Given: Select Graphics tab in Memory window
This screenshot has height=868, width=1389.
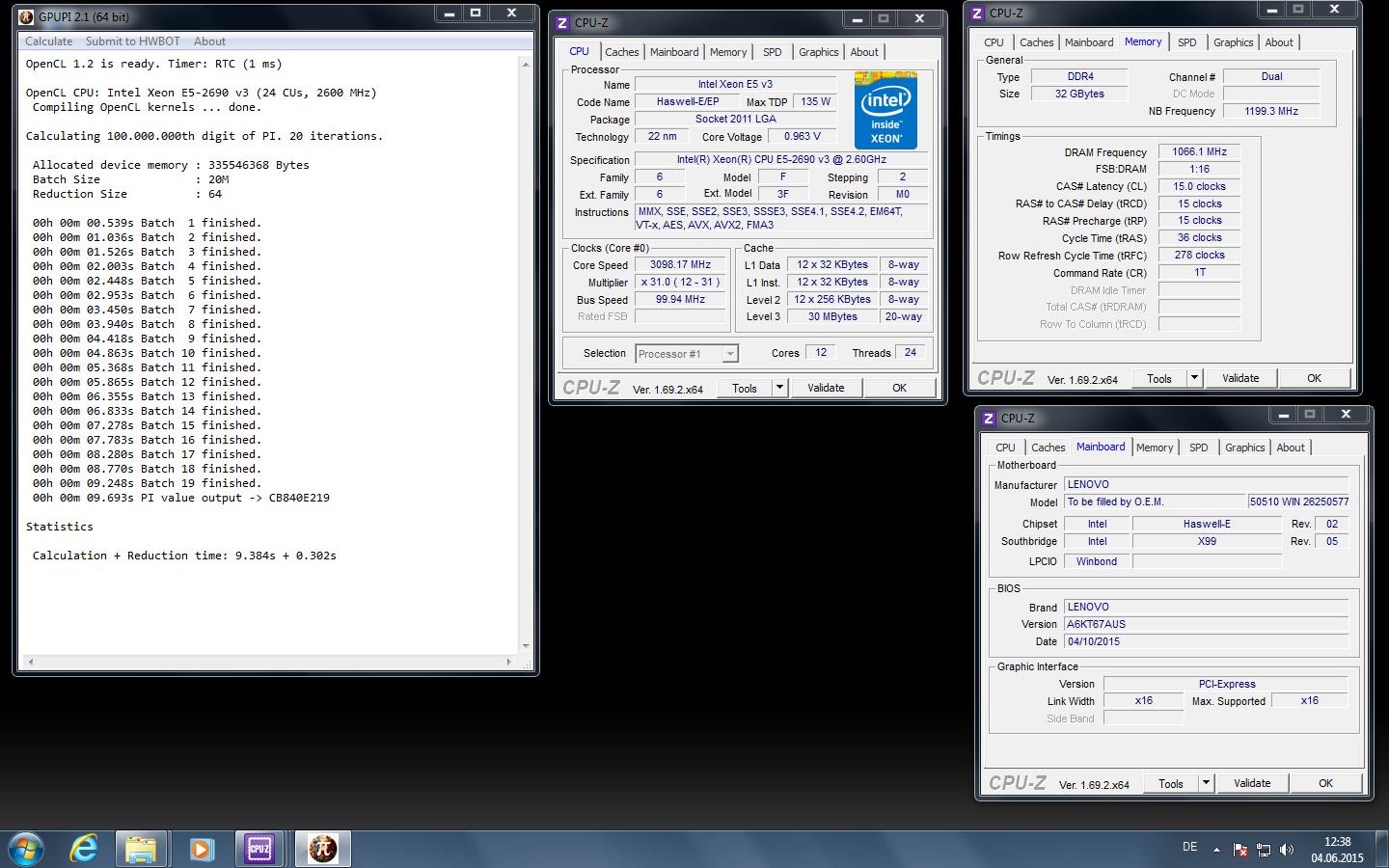Looking at the screenshot, I should (1234, 42).
